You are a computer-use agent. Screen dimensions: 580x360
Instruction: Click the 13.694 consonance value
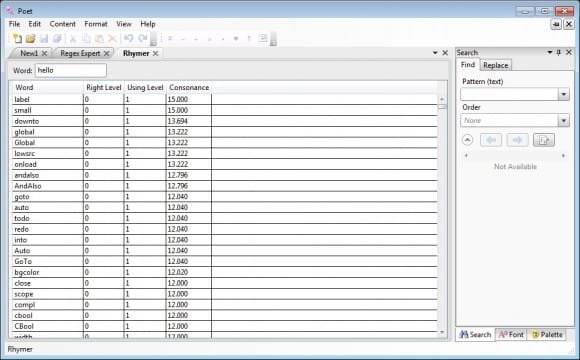(178, 121)
